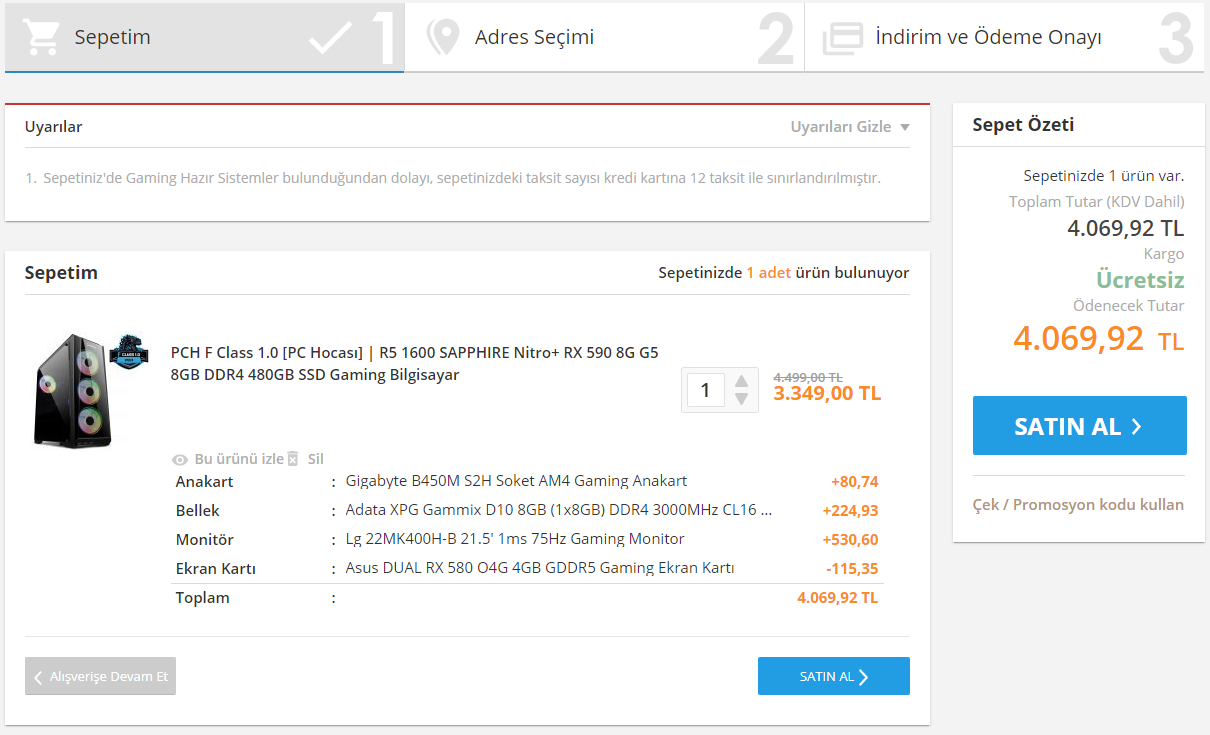Click the Uyarılar heading

tap(54, 127)
